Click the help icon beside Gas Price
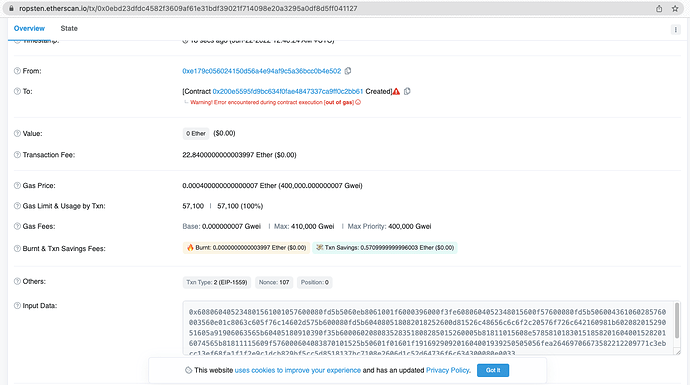Image resolution: width=690 pixels, height=385 pixels. (x=17, y=186)
